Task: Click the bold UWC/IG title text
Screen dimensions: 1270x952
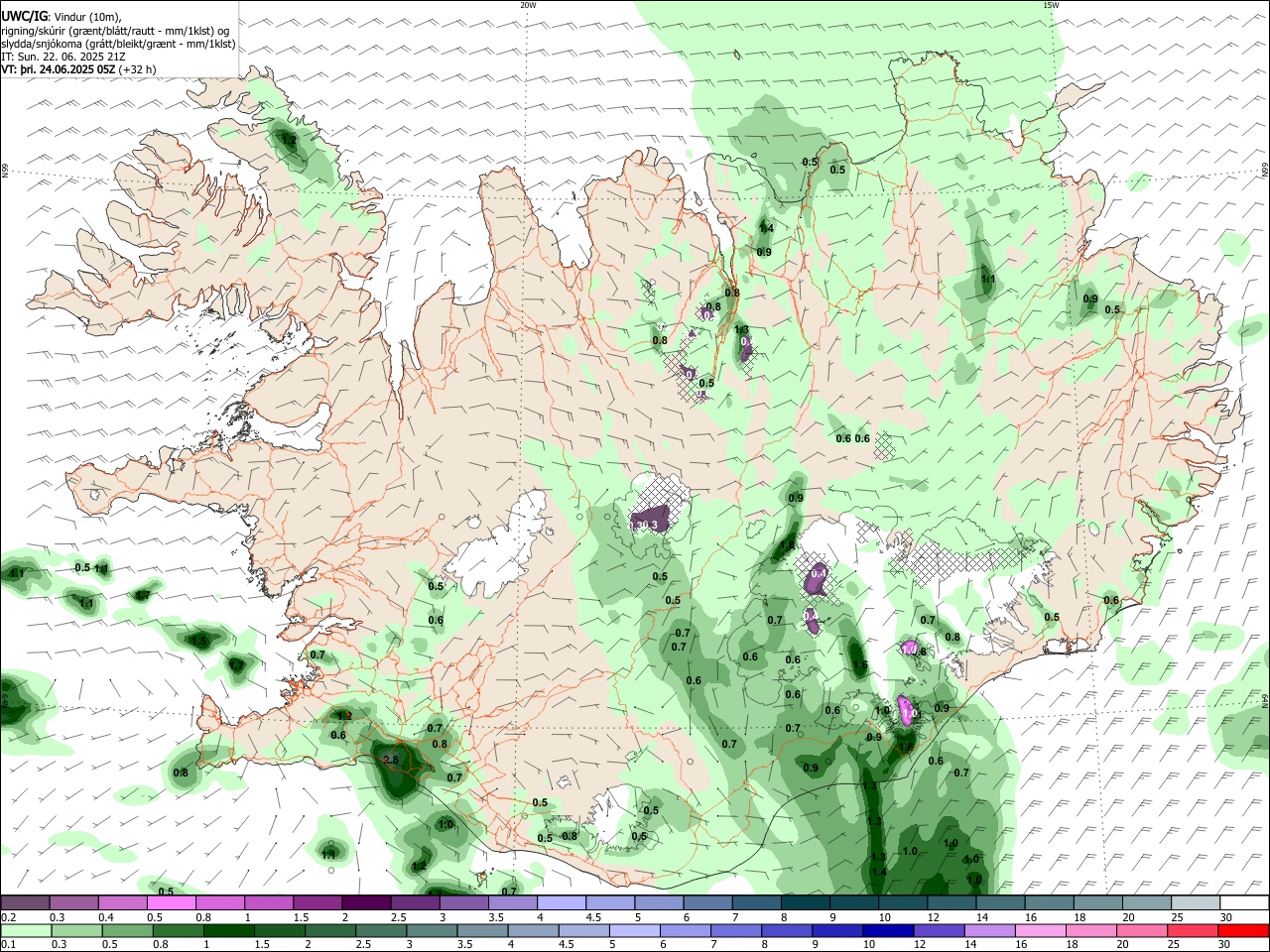Action: point(24,17)
